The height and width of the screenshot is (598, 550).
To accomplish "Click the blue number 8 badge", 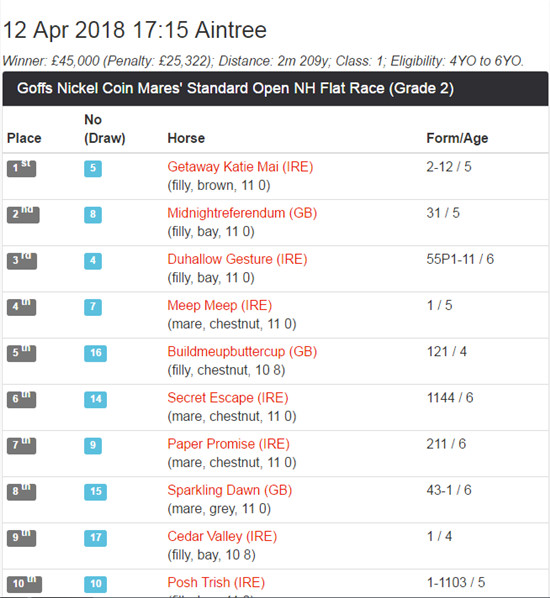I will [93, 214].
